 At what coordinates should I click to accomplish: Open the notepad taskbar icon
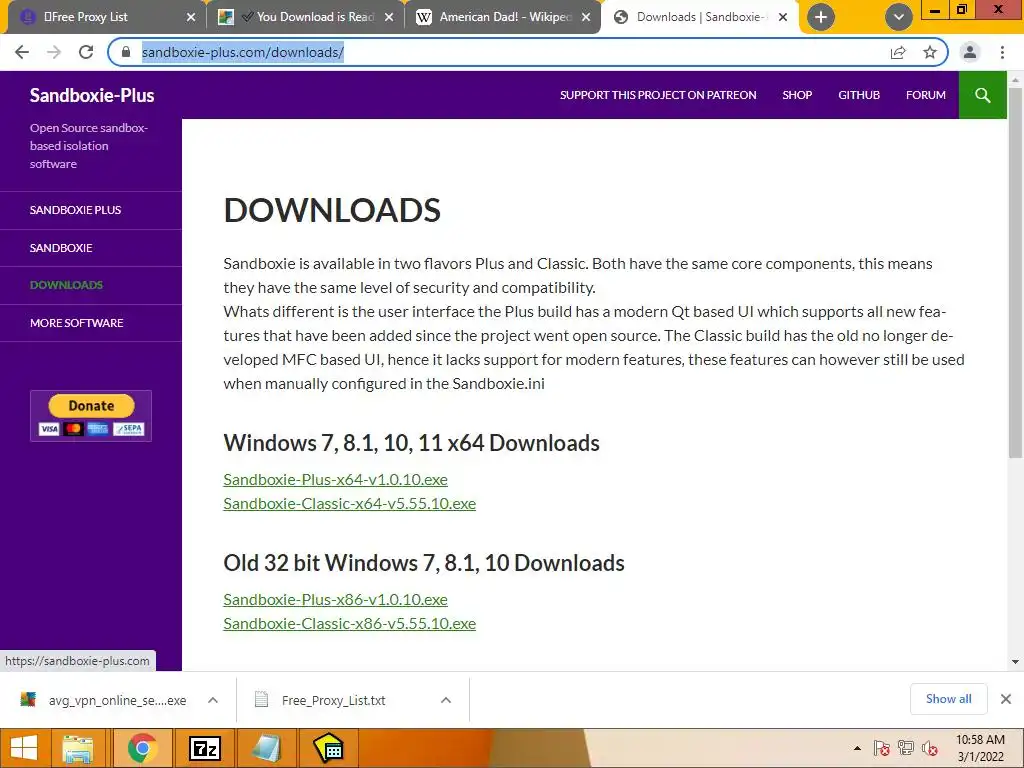[x=267, y=748]
